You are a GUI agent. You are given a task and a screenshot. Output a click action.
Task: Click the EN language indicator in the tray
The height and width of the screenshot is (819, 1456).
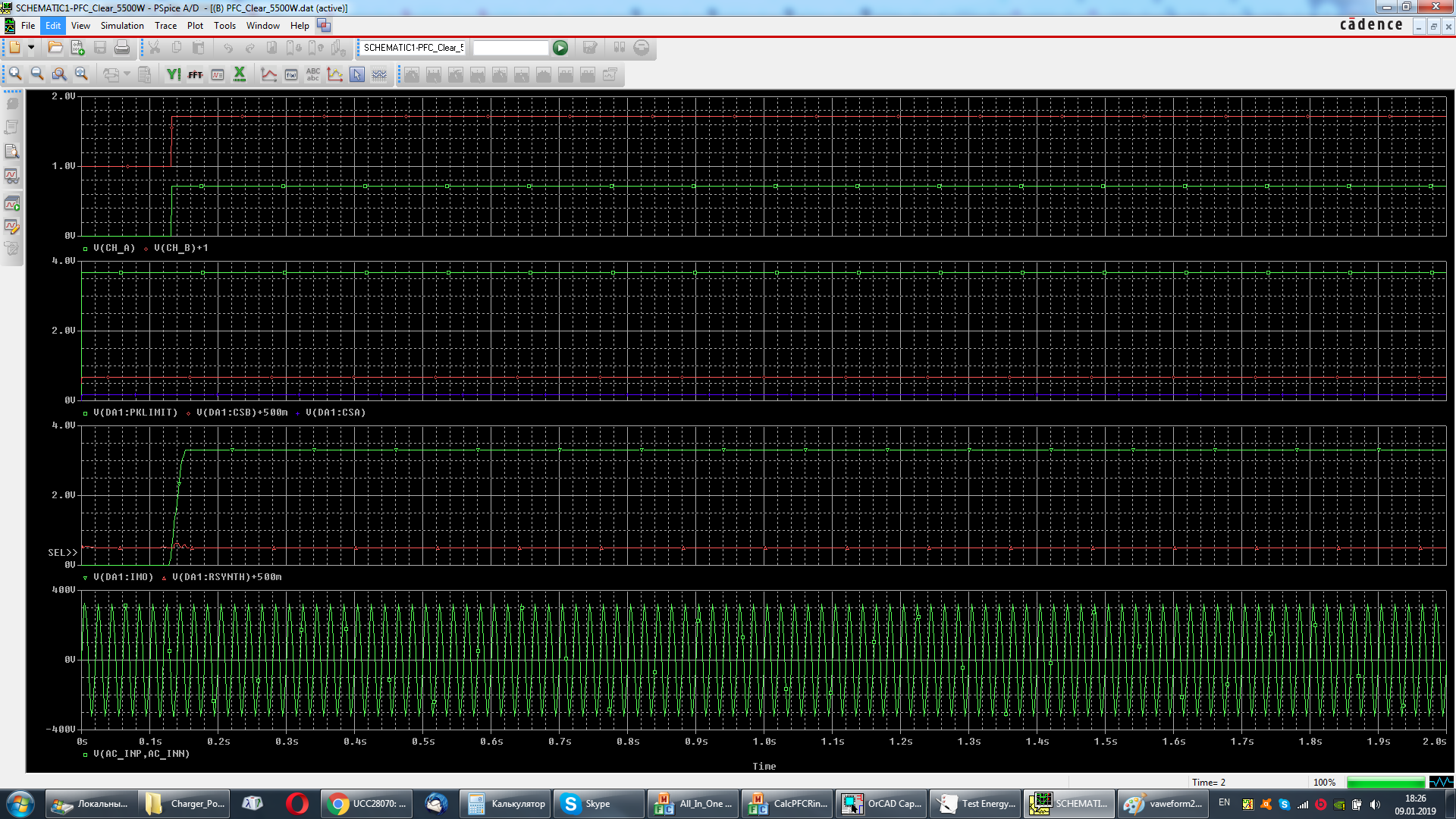[x=1224, y=802]
